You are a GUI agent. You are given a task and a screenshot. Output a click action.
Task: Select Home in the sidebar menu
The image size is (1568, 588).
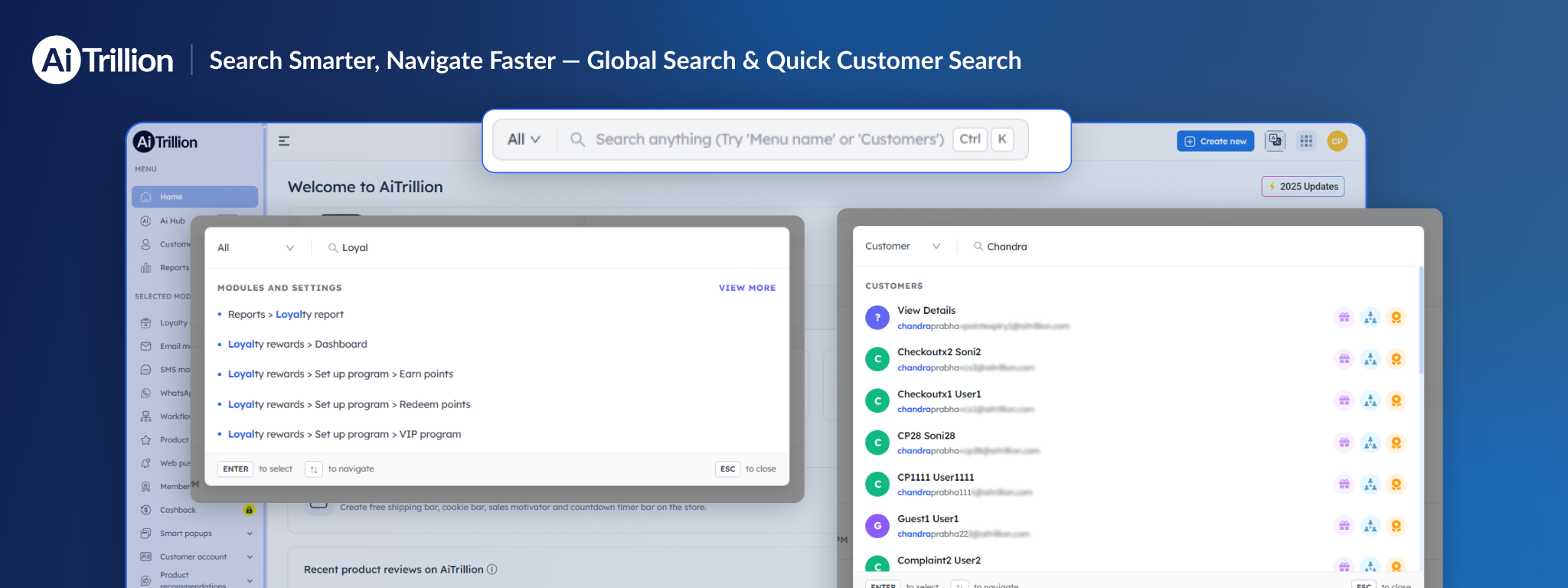pos(194,197)
